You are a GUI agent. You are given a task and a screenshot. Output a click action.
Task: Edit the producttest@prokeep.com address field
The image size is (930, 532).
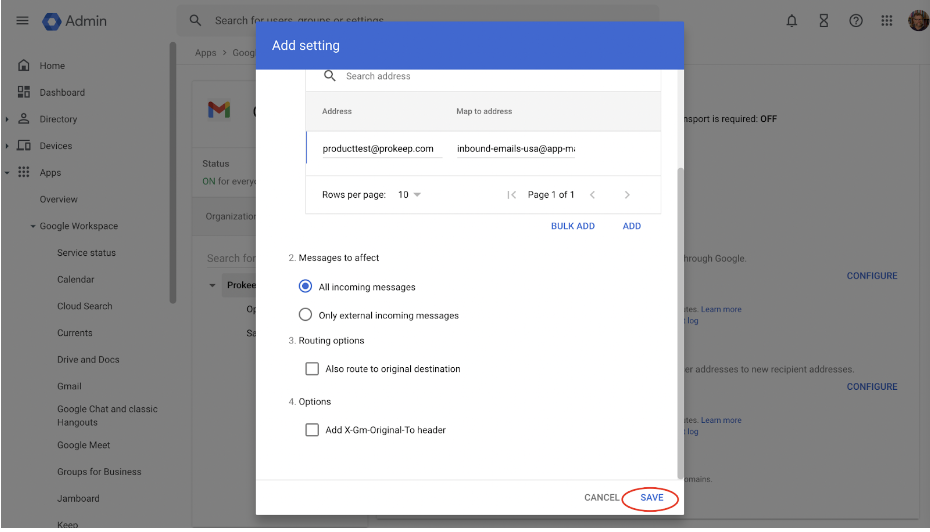(382, 149)
